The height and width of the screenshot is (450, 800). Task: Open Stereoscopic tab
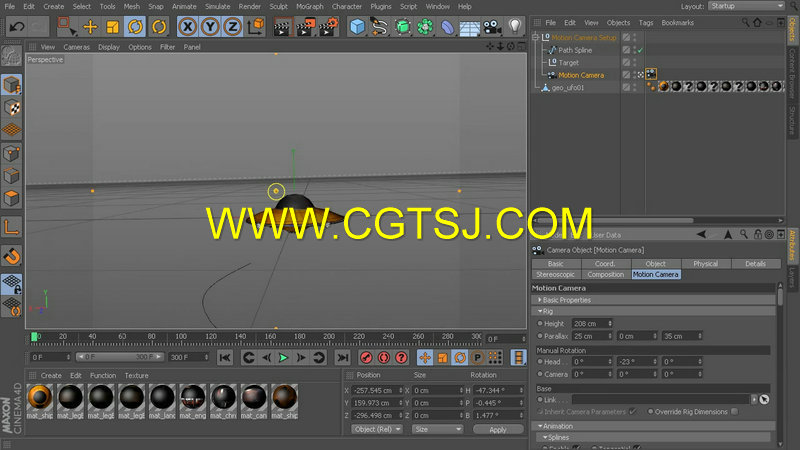[556, 274]
